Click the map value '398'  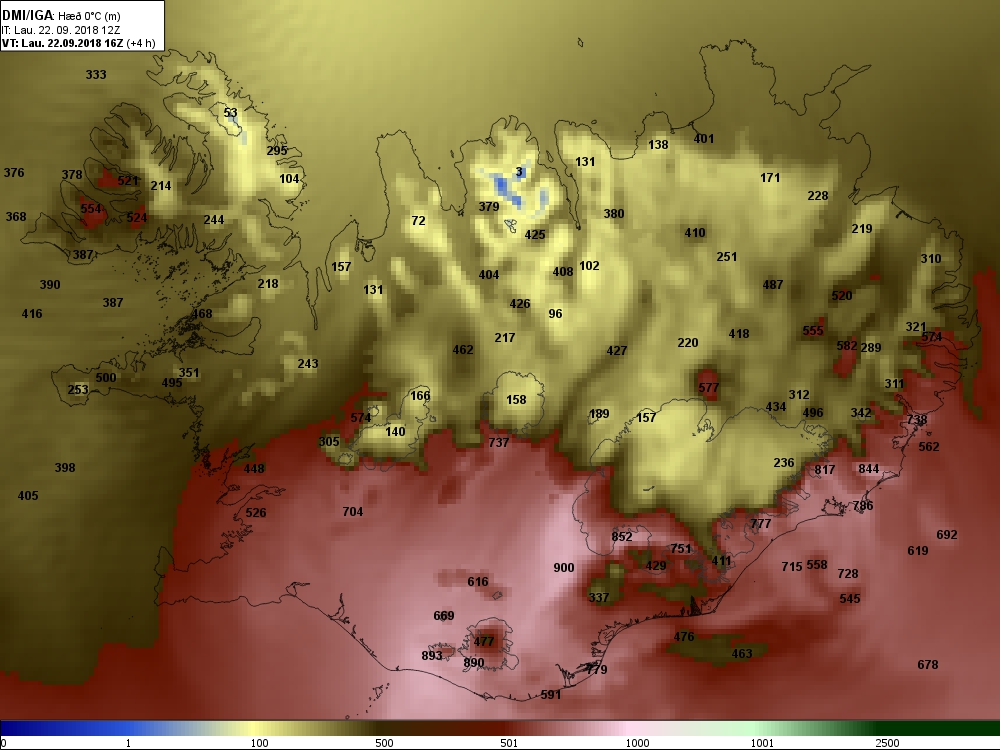pos(64,468)
